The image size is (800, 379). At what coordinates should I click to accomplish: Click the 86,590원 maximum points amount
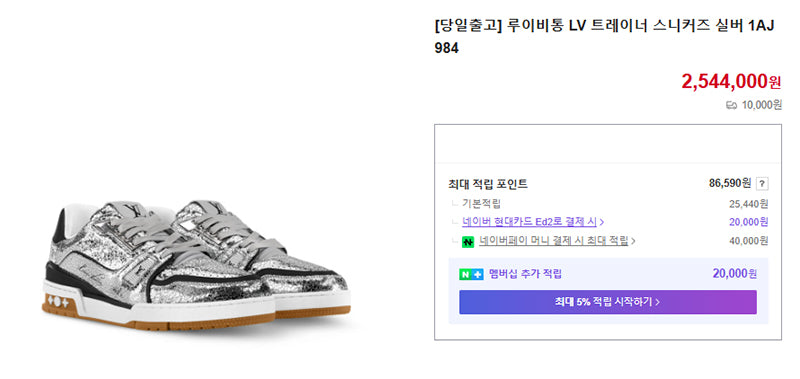pyautogui.click(x=730, y=183)
